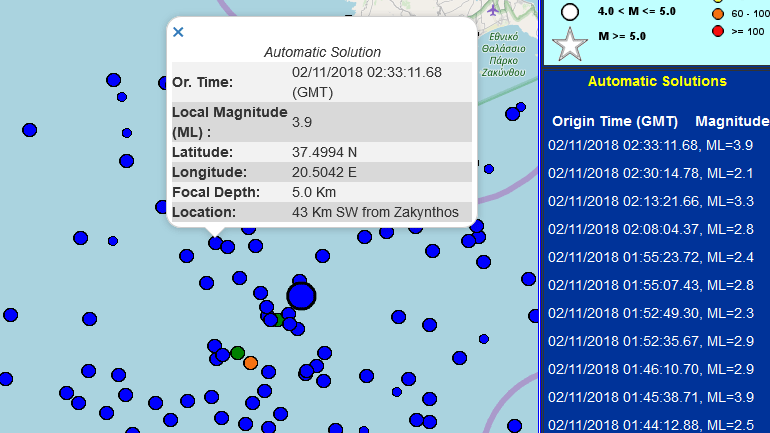Screen dimensions: 770x433
Task: Open the 02:33:11.68 ML=3.9 solution entry
Action: pos(651,145)
